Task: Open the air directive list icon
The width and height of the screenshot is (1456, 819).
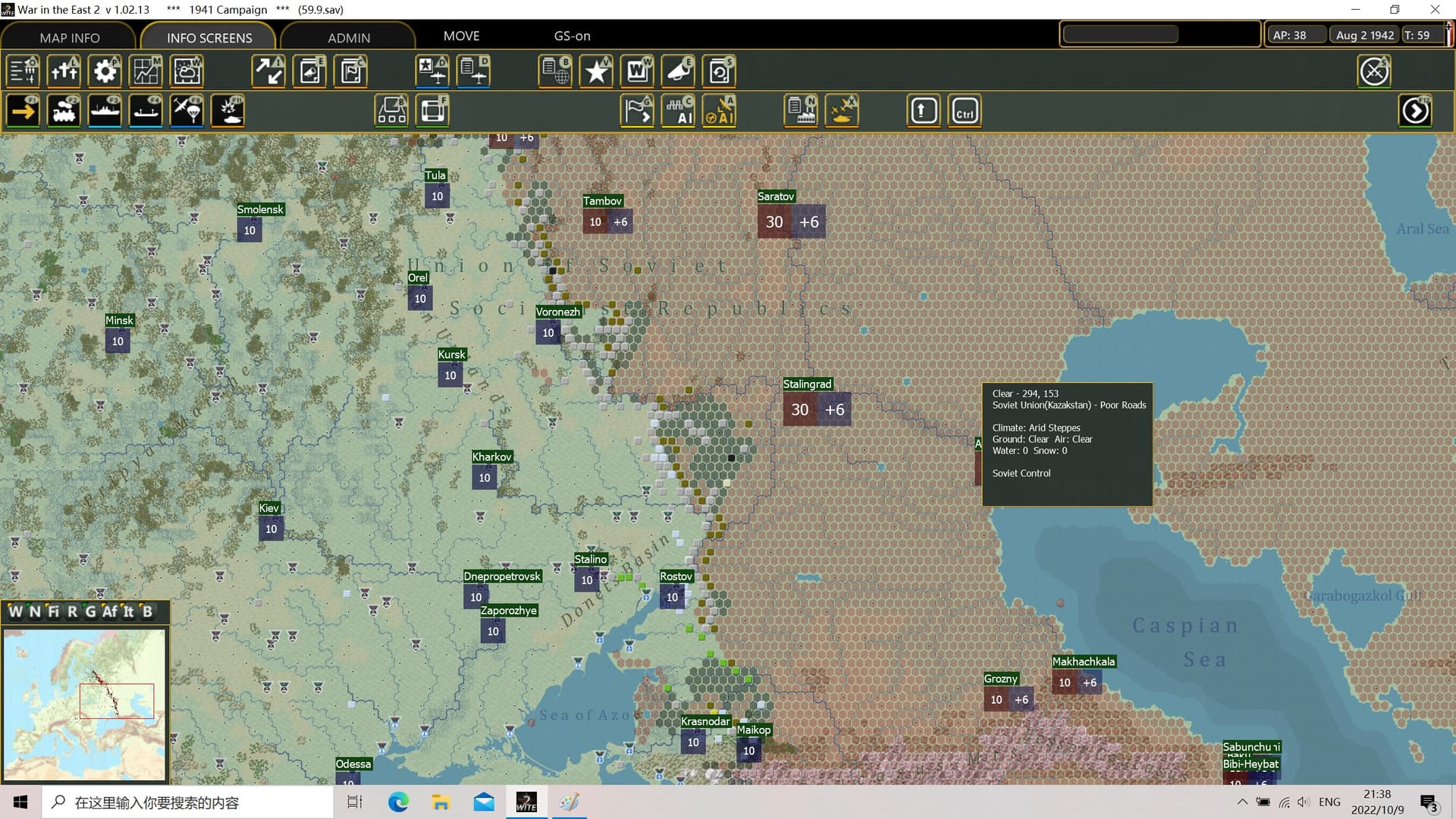Action: [x=473, y=71]
